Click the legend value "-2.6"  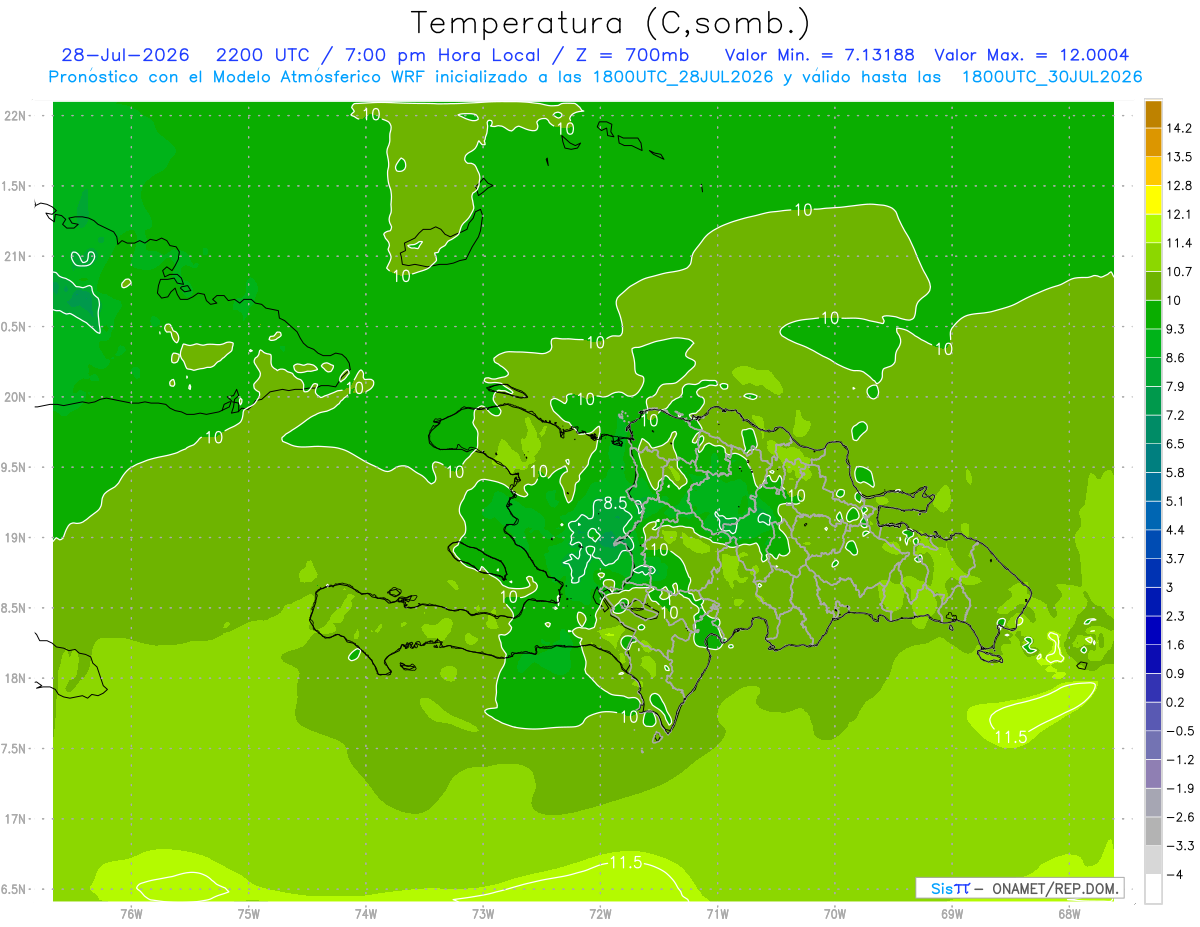tap(1179, 817)
